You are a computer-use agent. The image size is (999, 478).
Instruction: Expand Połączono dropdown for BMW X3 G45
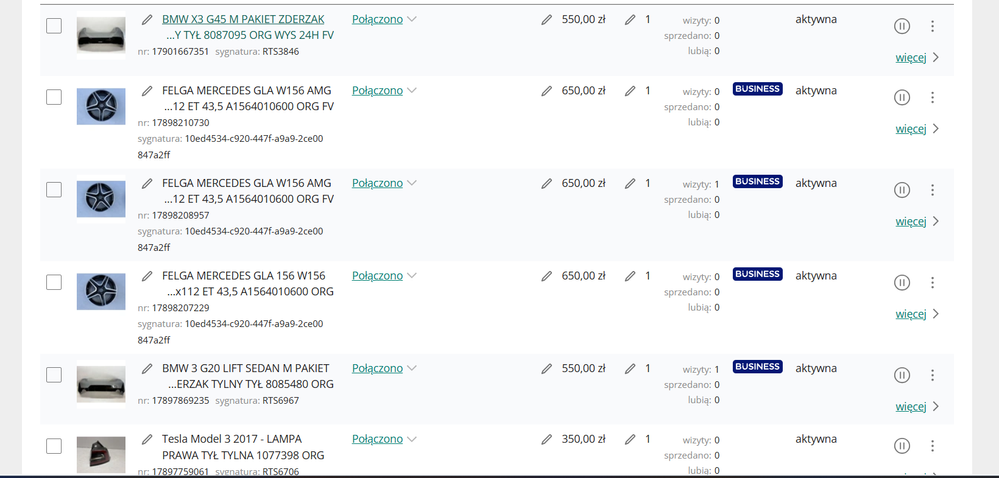tap(384, 19)
